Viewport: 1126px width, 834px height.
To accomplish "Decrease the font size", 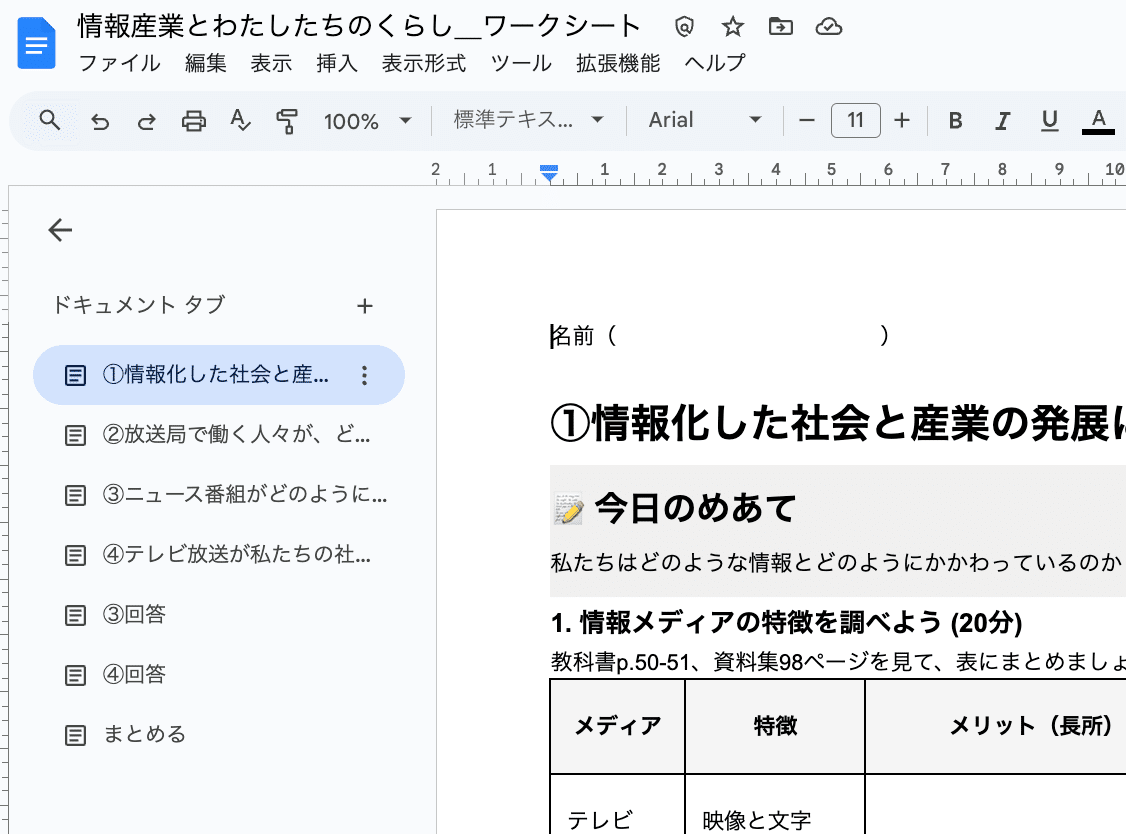I will (x=806, y=121).
